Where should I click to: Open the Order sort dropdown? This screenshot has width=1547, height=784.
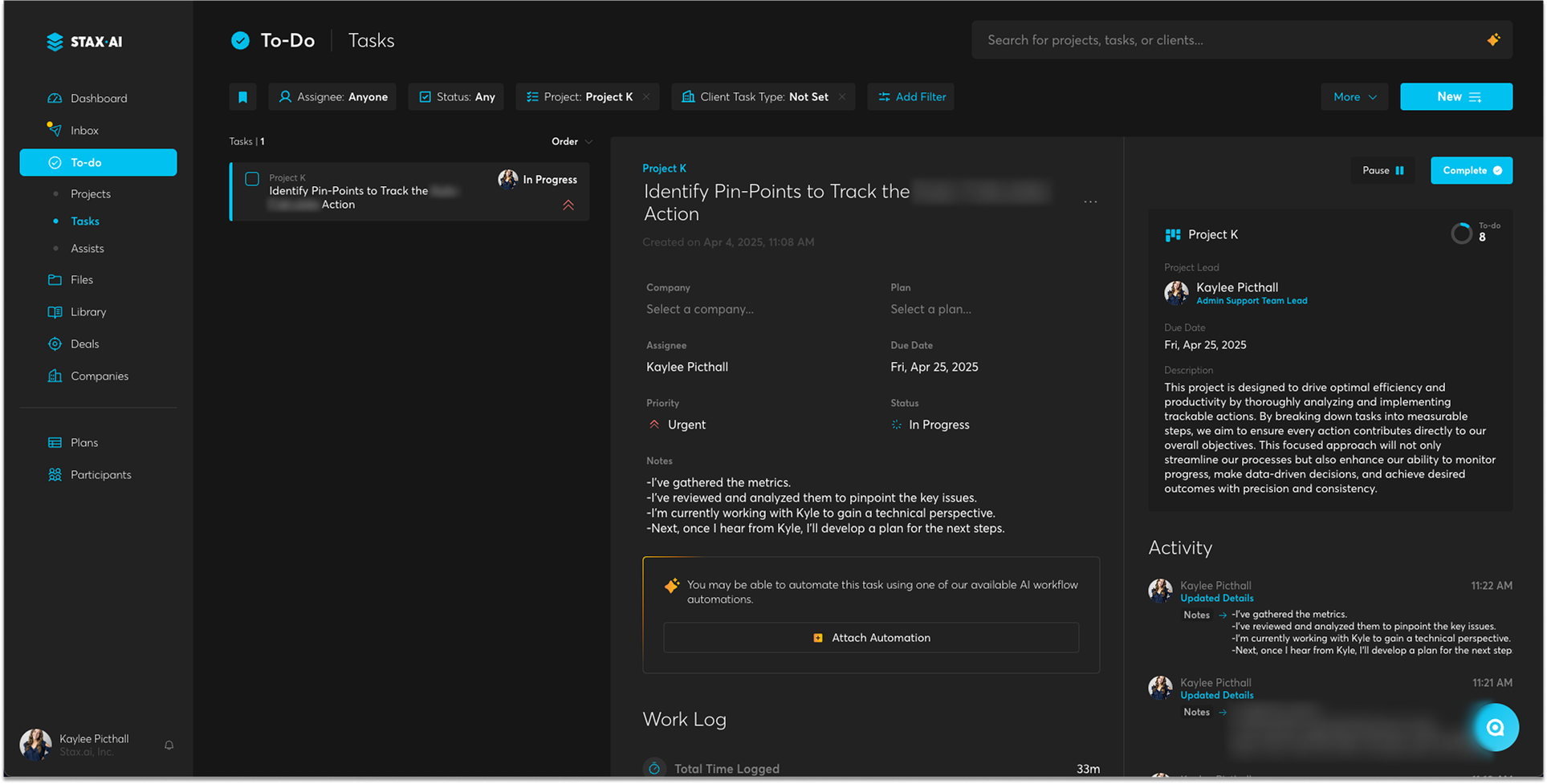(571, 142)
